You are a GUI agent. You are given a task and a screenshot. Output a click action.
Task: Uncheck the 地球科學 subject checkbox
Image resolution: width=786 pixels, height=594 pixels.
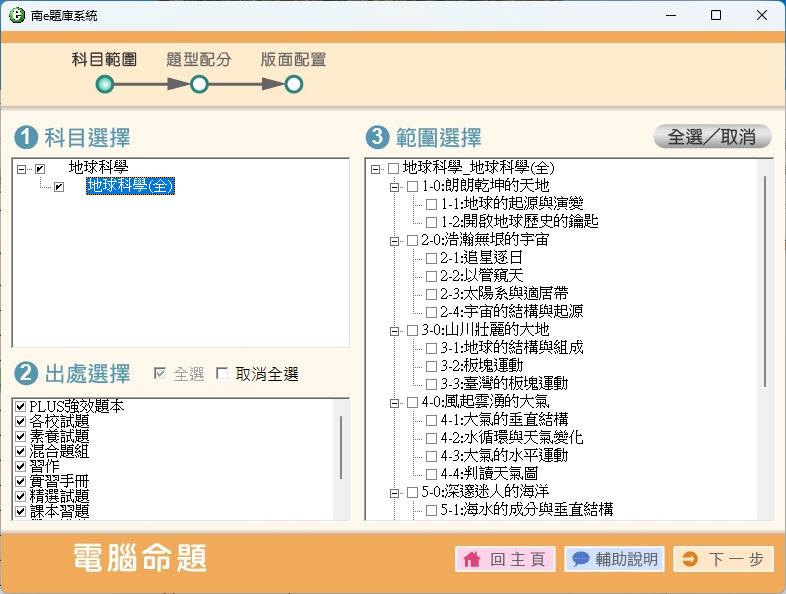point(40,169)
